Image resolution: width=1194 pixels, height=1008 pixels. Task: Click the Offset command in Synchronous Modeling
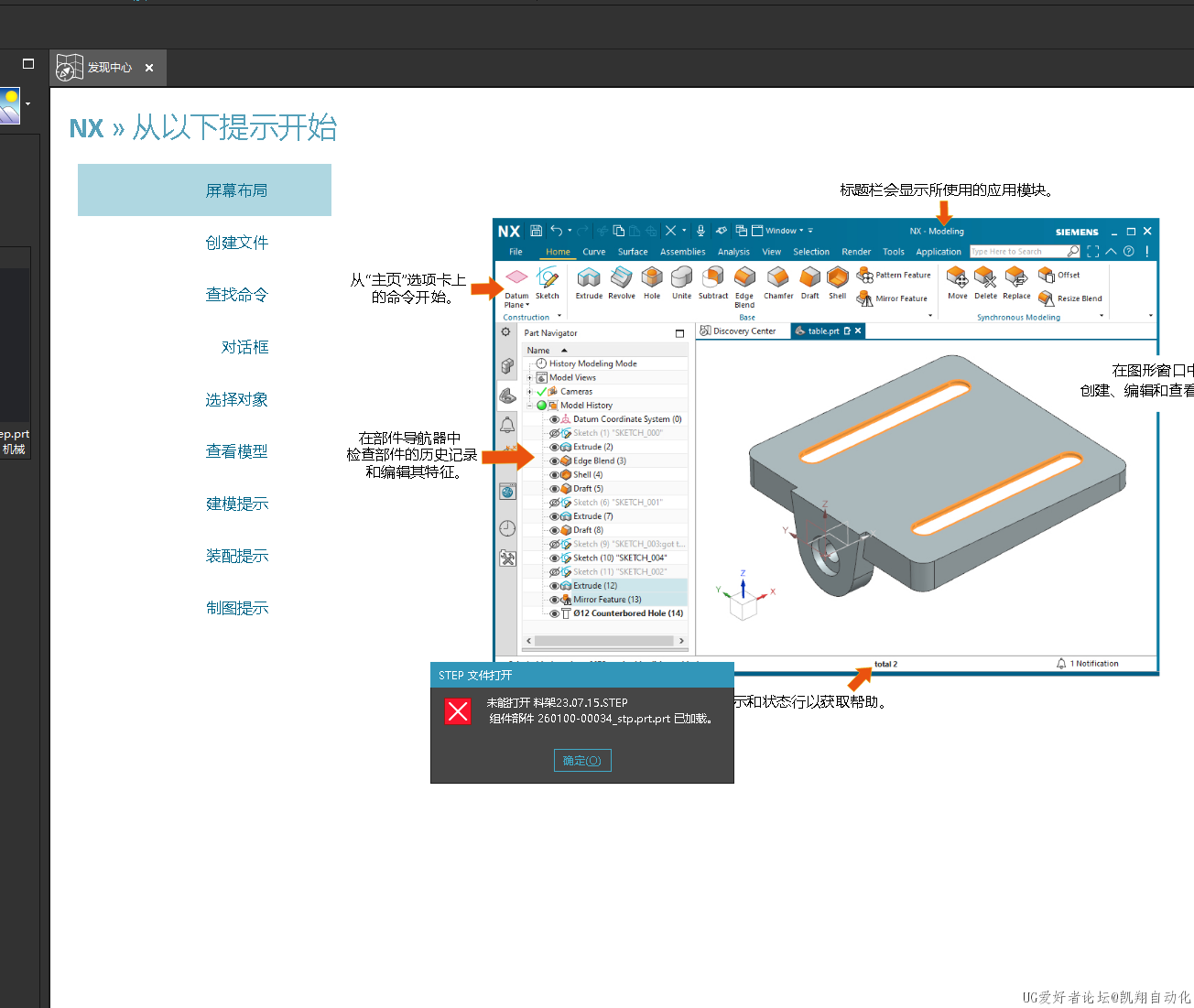click(x=1059, y=275)
